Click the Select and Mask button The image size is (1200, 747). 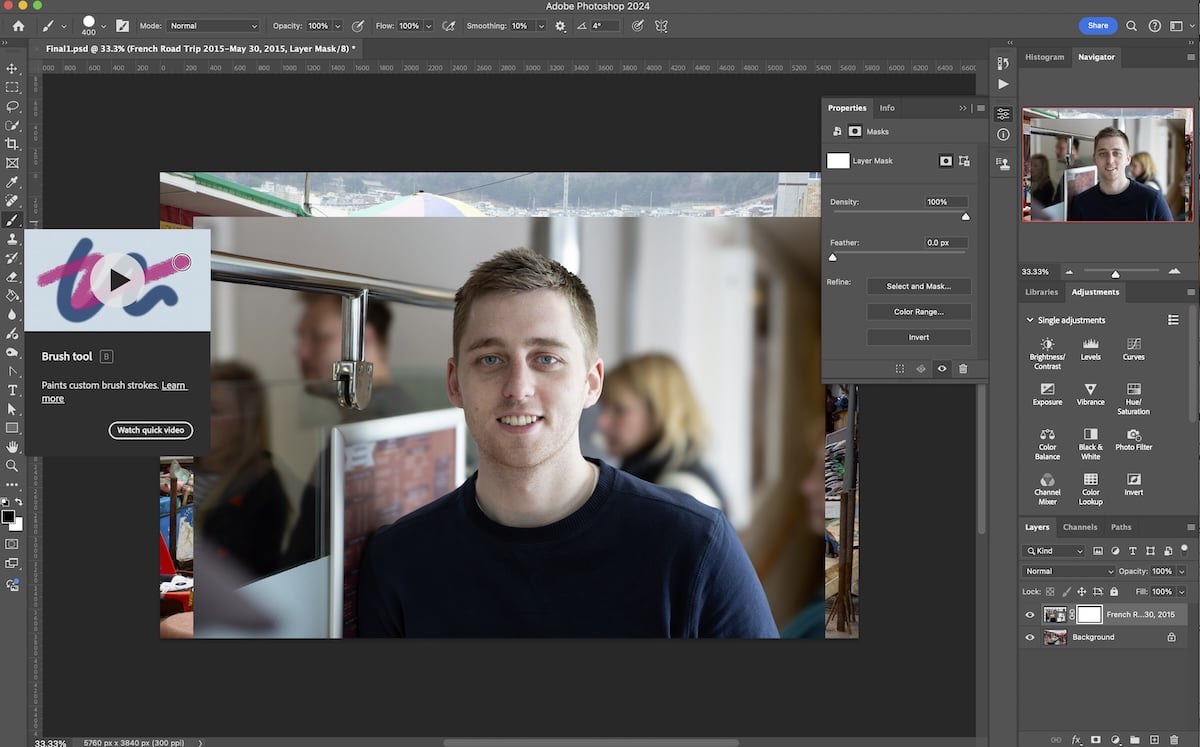click(918, 286)
